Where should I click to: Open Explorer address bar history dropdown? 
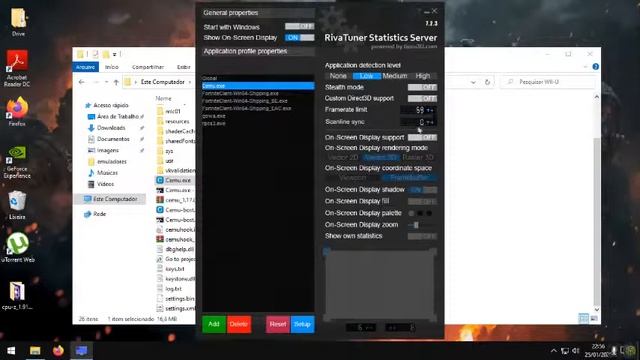473,82
